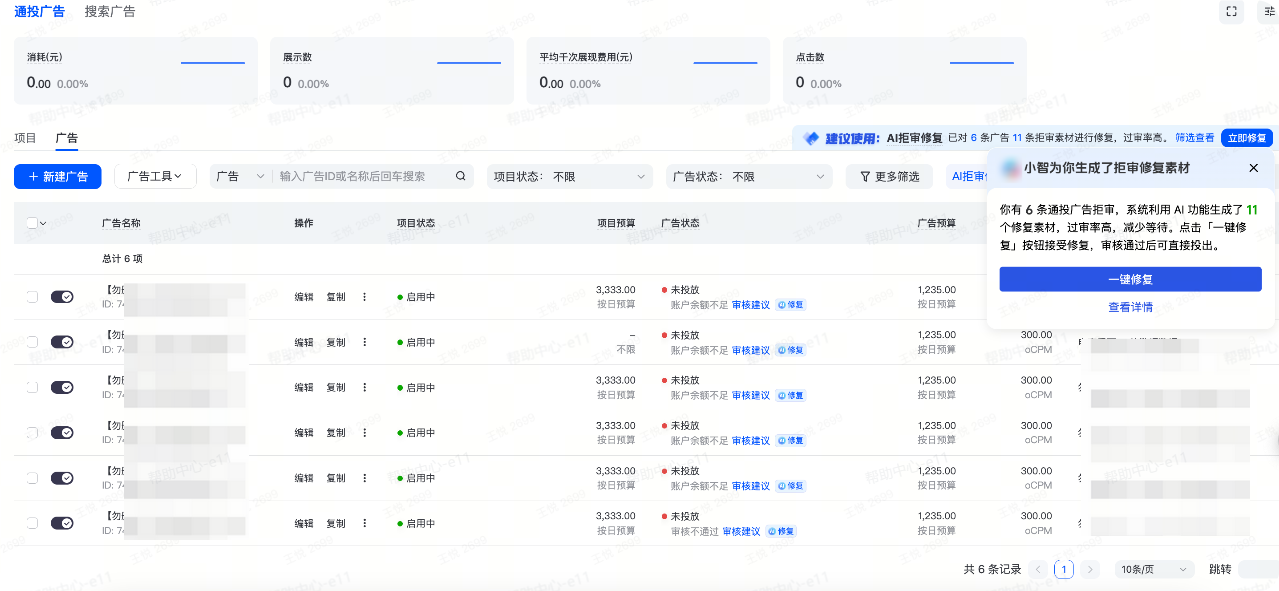Open the 查看详情 link
The height and width of the screenshot is (591, 1279).
coord(1131,307)
